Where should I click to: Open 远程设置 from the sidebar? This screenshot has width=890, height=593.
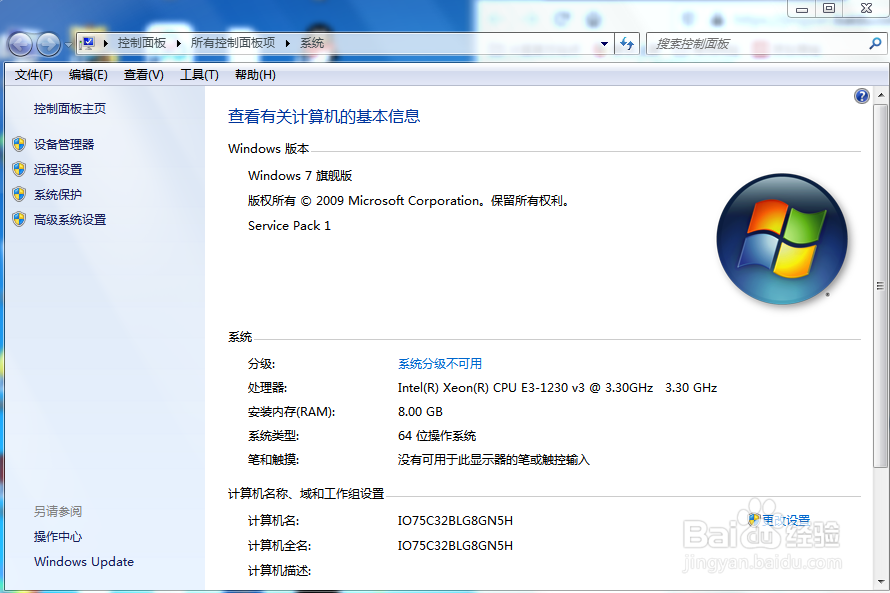click(58, 169)
